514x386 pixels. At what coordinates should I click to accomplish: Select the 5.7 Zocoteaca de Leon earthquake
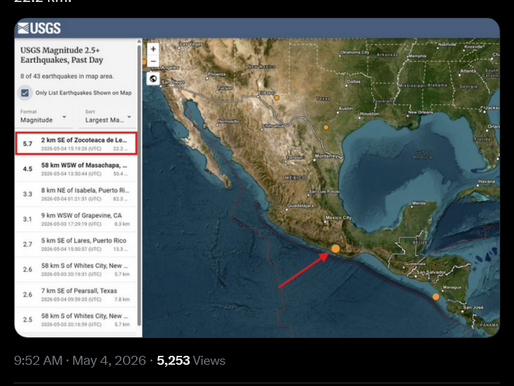pyautogui.click(x=76, y=144)
